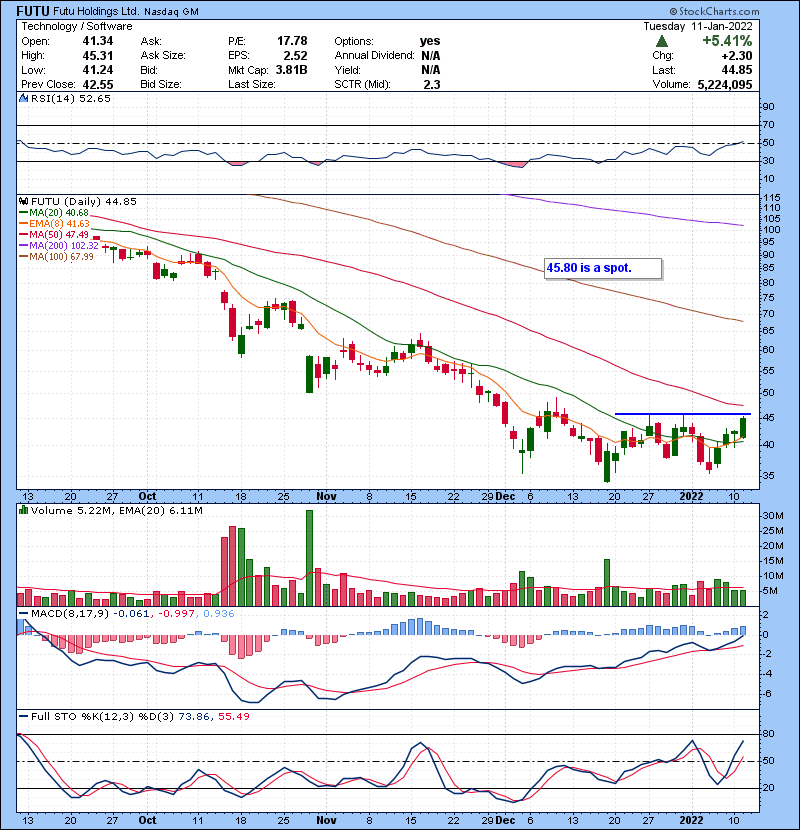
Task: Click the EPS value 2.52
Action: pyautogui.click(x=295, y=55)
